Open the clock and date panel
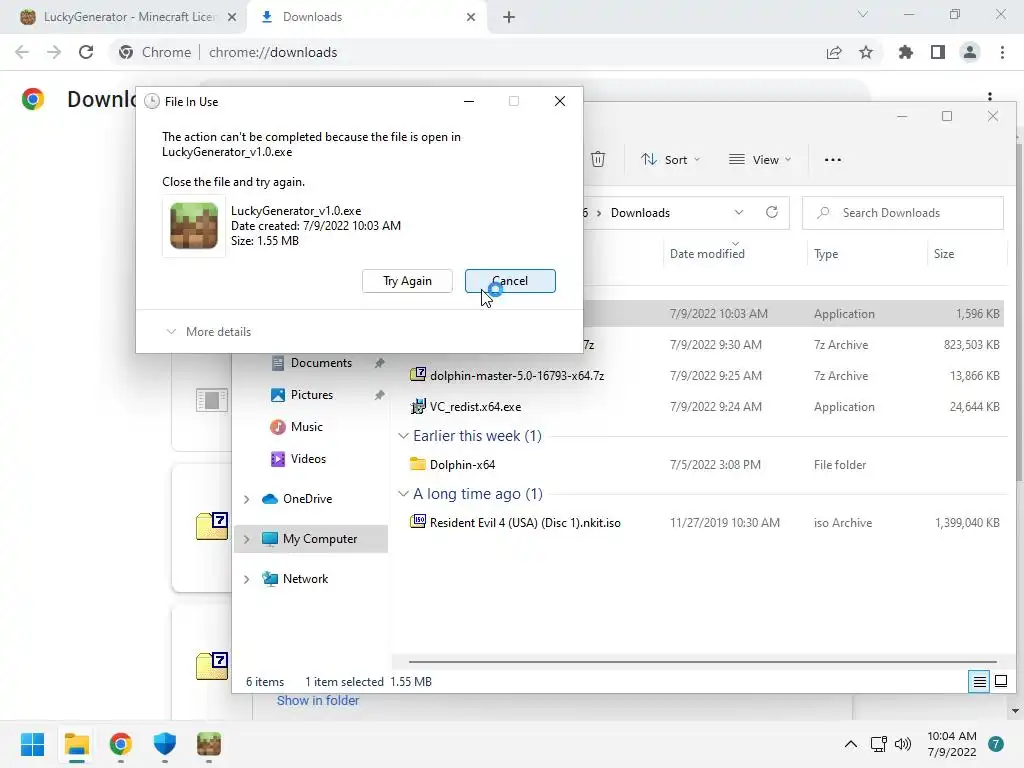1024x768 pixels. [x=952, y=744]
